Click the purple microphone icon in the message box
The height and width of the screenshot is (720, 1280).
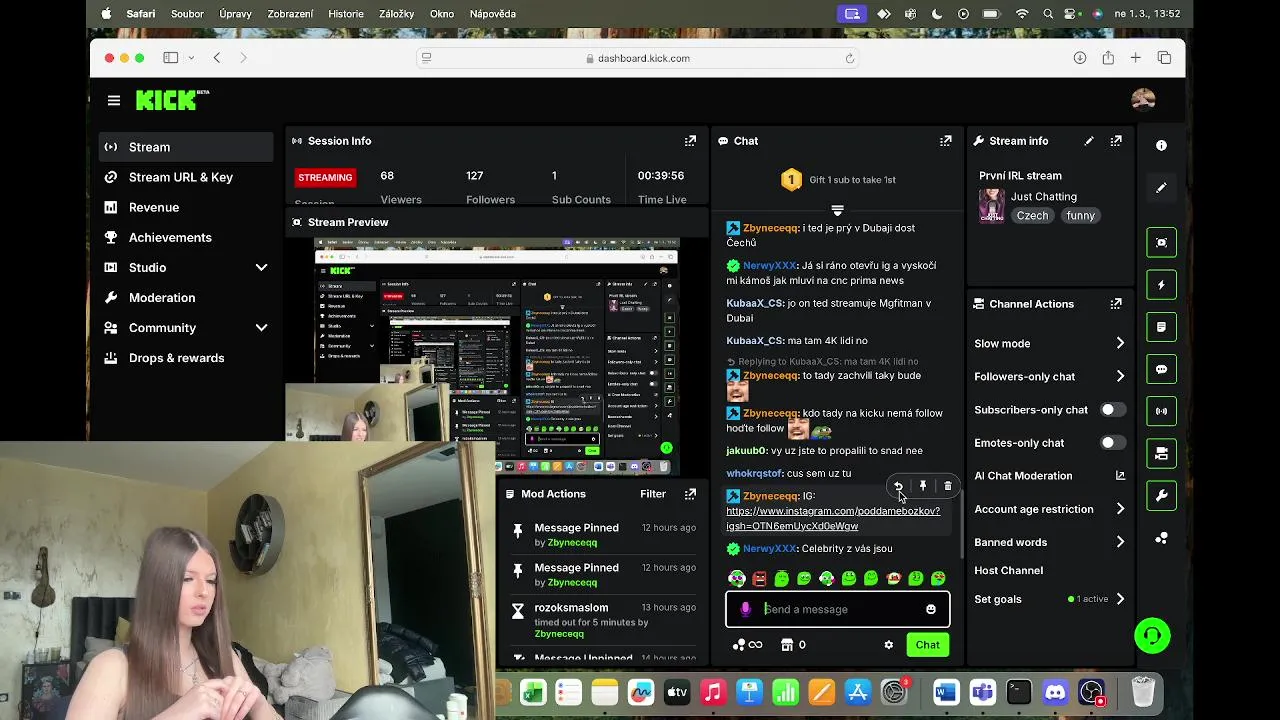point(745,609)
